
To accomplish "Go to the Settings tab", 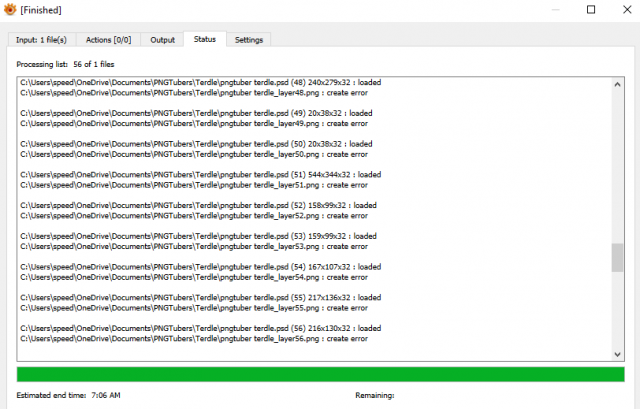I will tap(249, 40).
